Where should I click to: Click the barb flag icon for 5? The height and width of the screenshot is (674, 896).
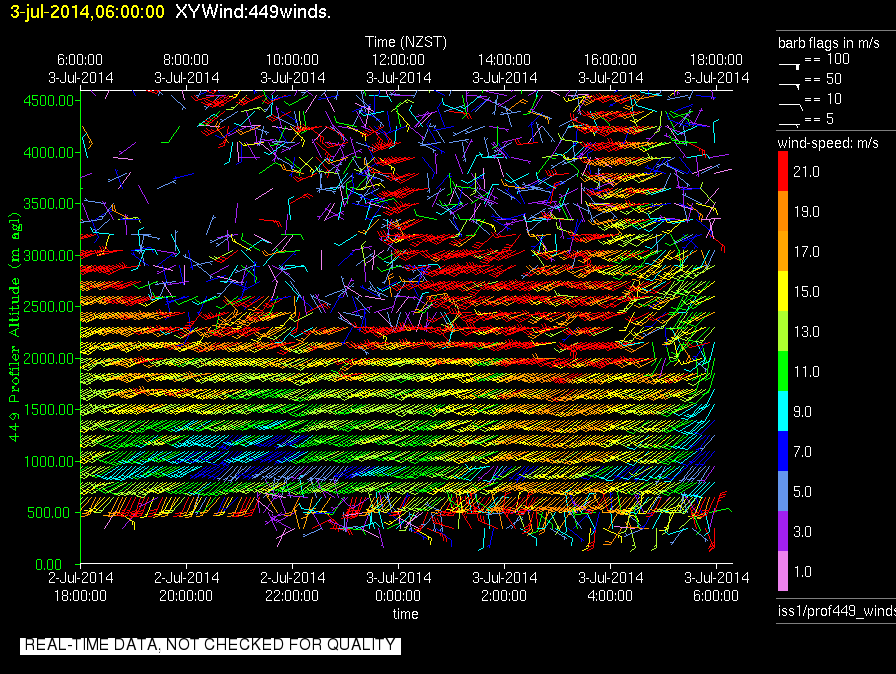(789, 124)
